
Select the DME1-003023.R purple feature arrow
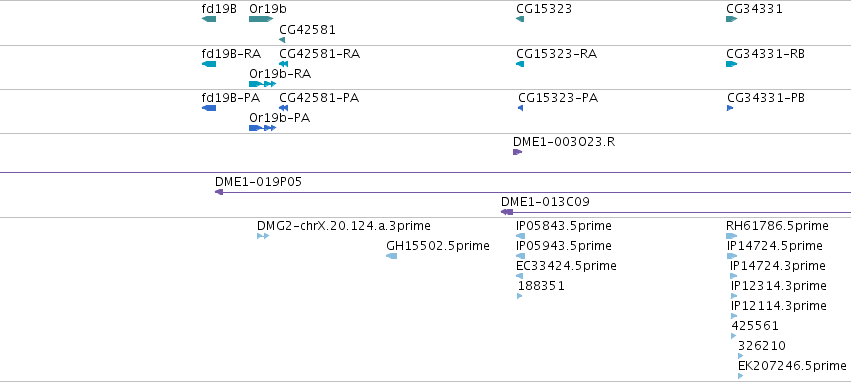coord(517,152)
